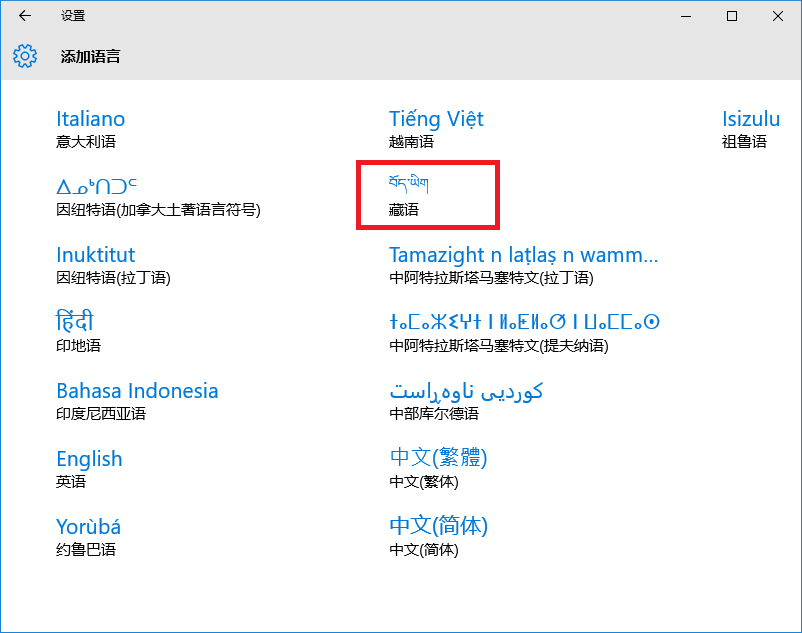Select English 英语 language

89,469
